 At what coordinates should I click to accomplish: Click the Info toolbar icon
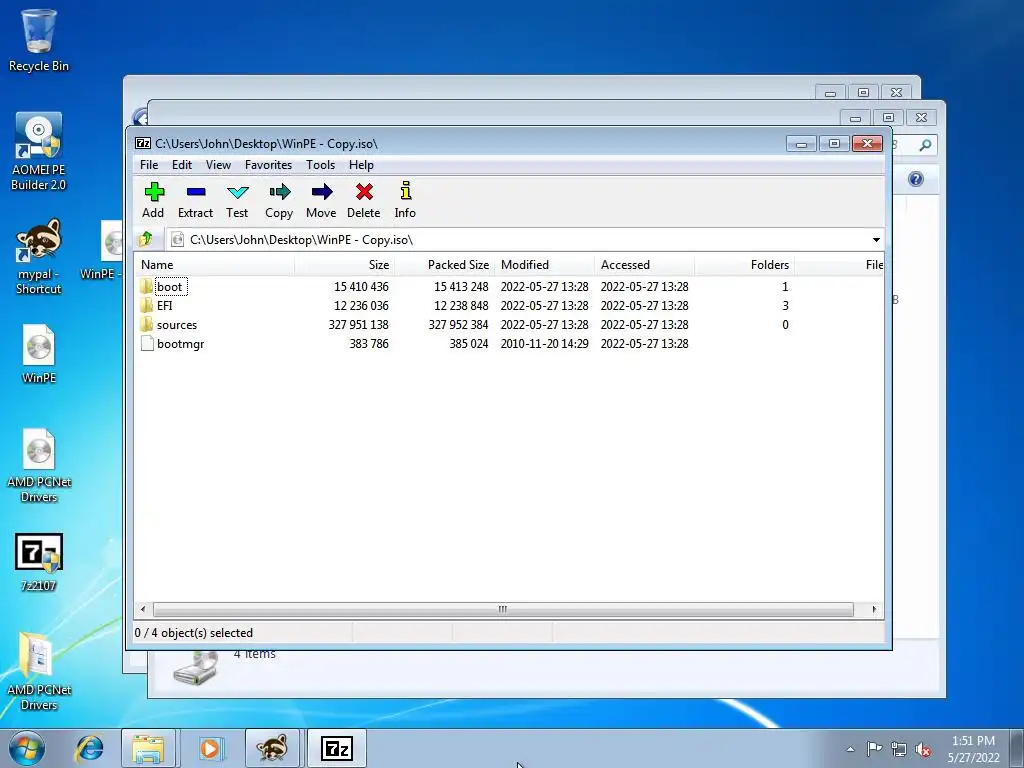pyautogui.click(x=406, y=191)
